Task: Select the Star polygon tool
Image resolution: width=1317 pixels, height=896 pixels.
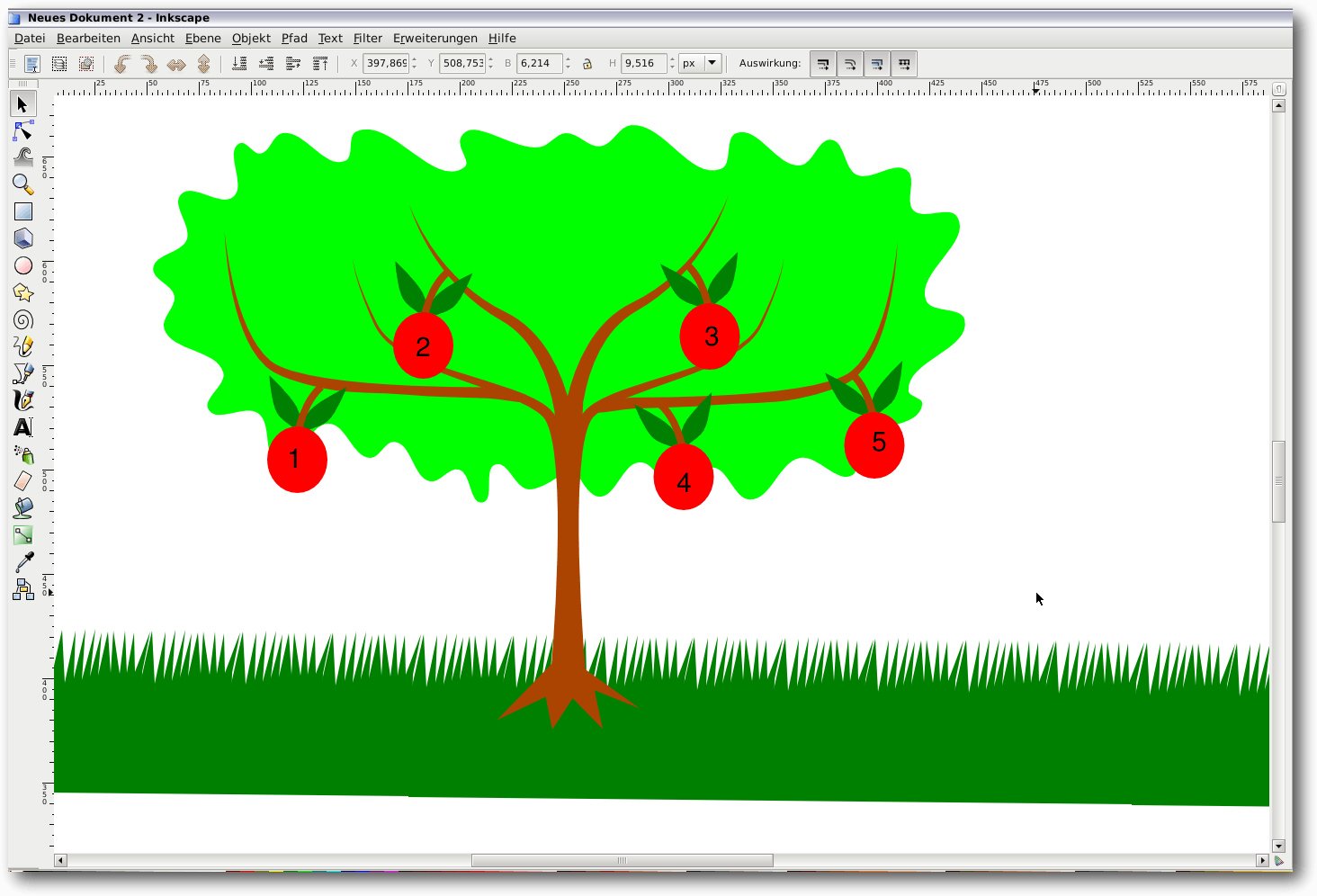Action: coord(23,292)
